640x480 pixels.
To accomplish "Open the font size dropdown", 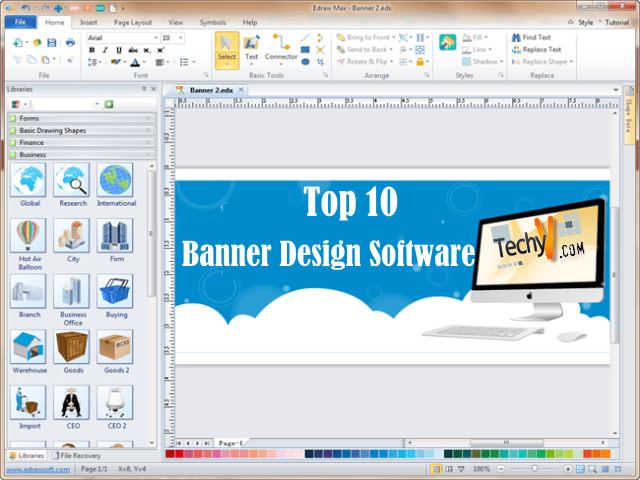I will tap(182, 37).
